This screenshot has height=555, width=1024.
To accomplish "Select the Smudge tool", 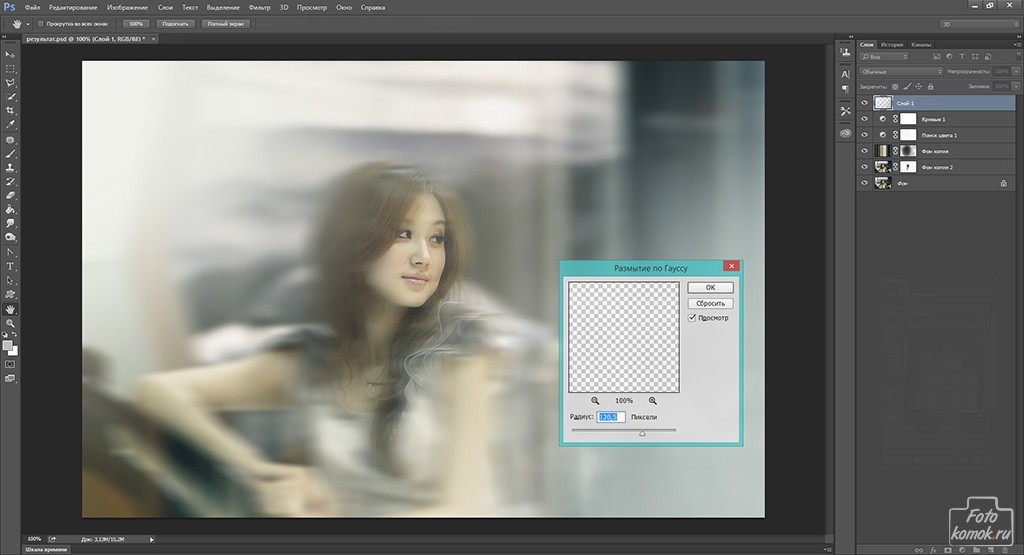I will [x=10, y=223].
